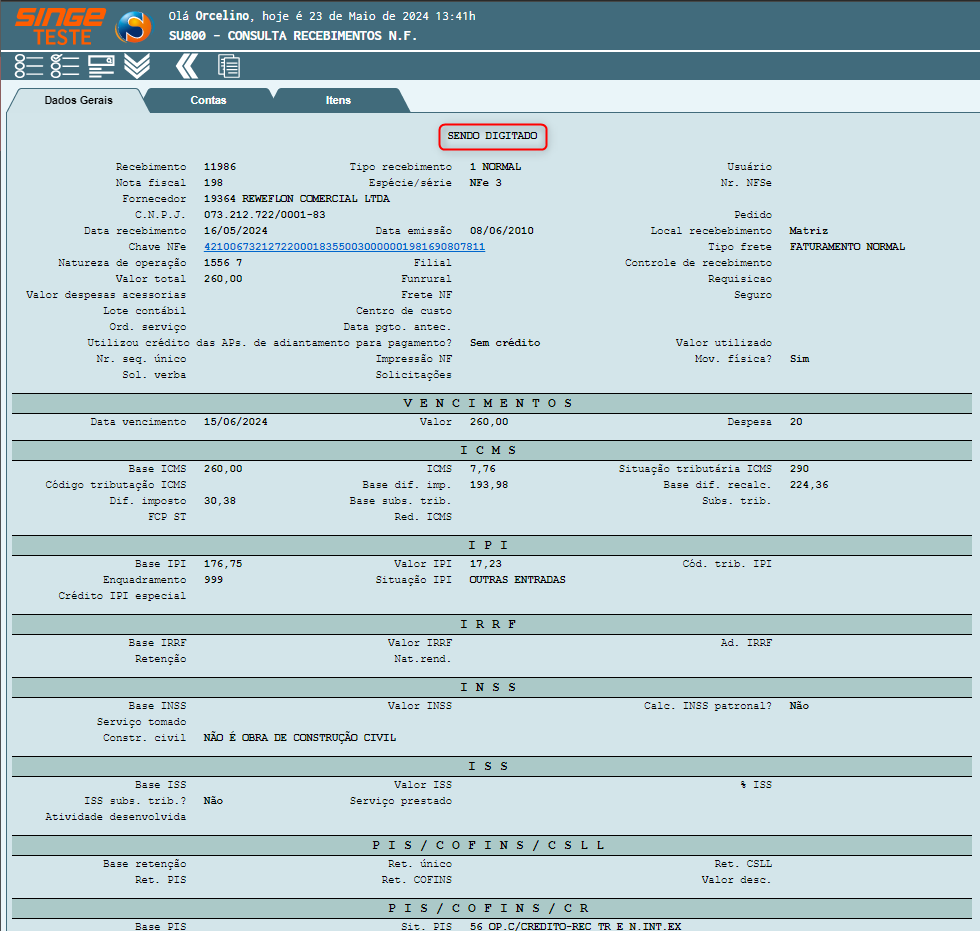Image resolution: width=980 pixels, height=931 pixels.
Task: Click the double left chevron back icon
Action: (x=187, y=66)
